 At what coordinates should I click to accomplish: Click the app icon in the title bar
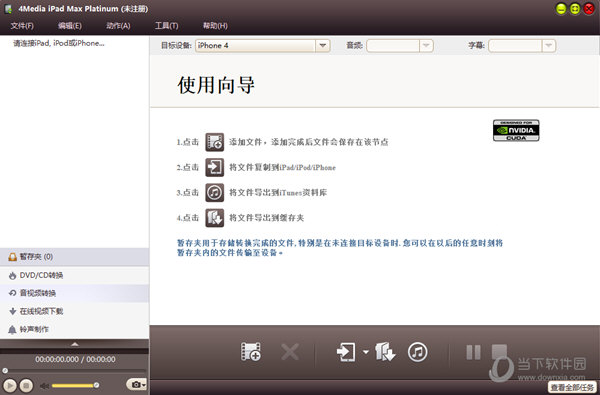click(8, 9)
